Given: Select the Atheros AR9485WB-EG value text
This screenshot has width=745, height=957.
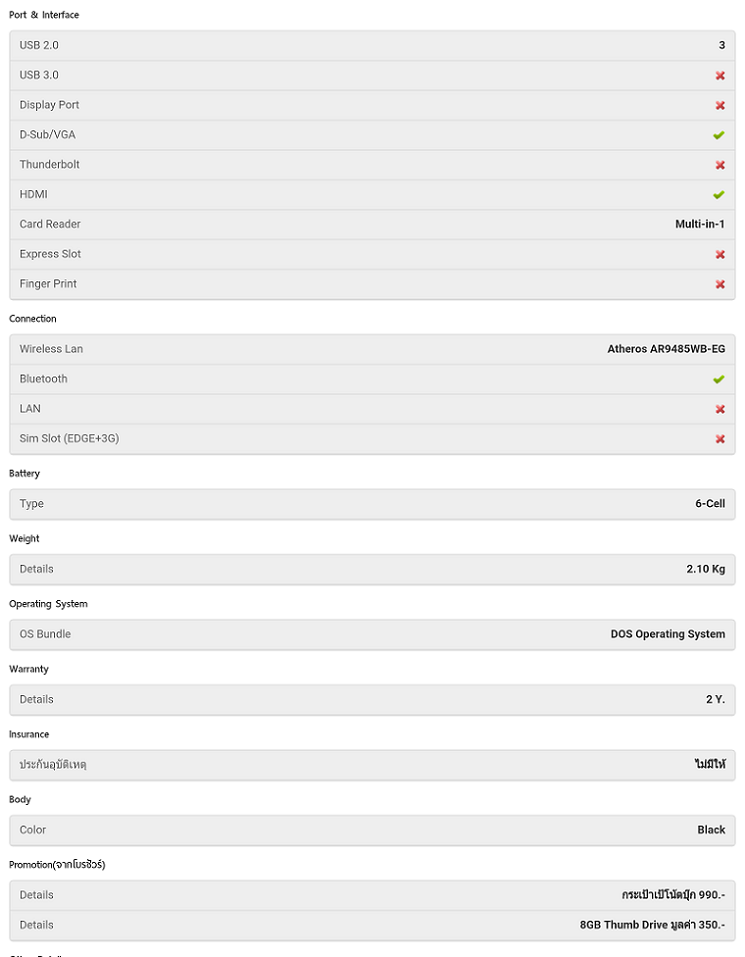Looking at the screenshot, I should point(666,349).
